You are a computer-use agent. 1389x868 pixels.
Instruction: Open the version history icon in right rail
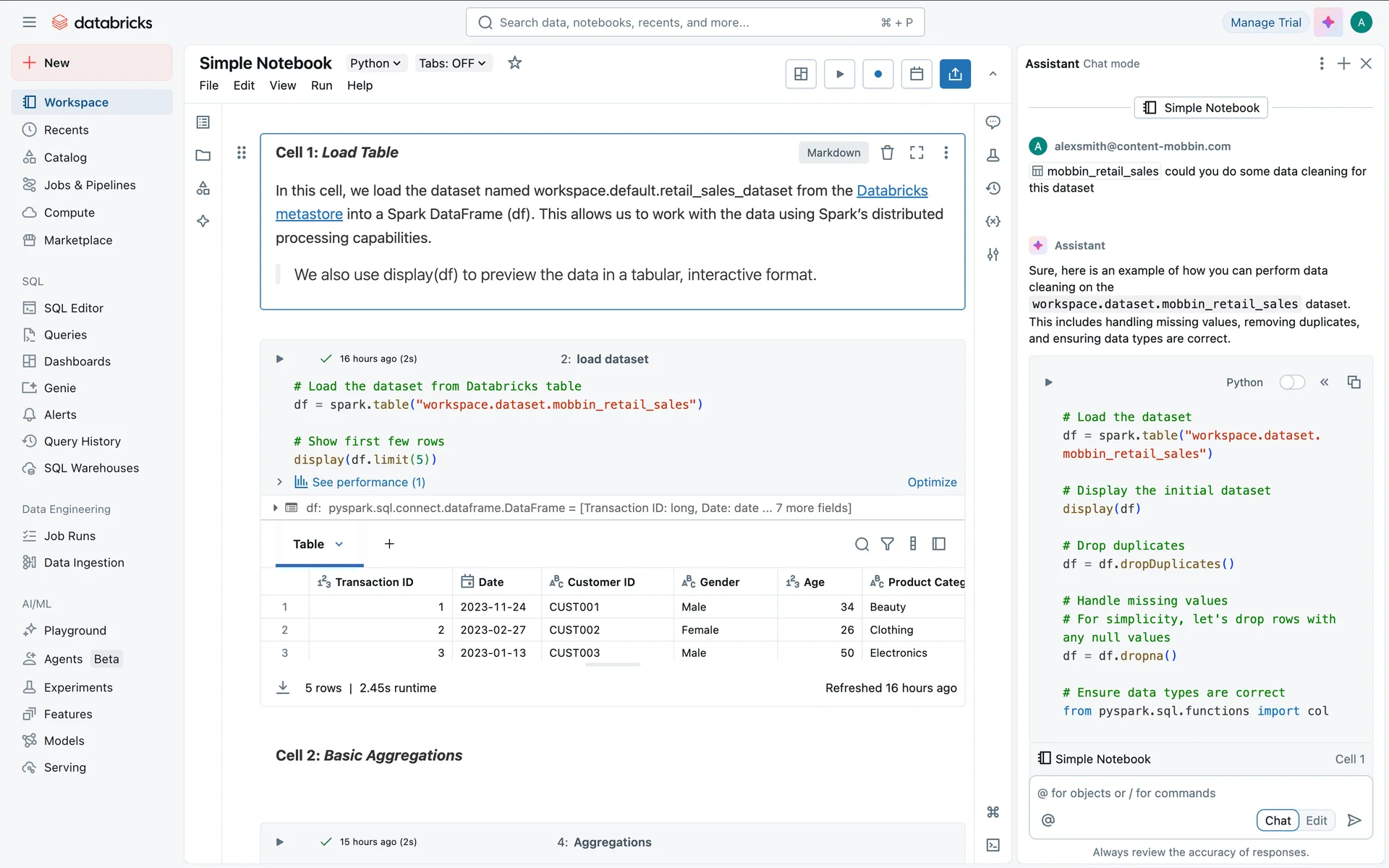[x=993, y=188]
